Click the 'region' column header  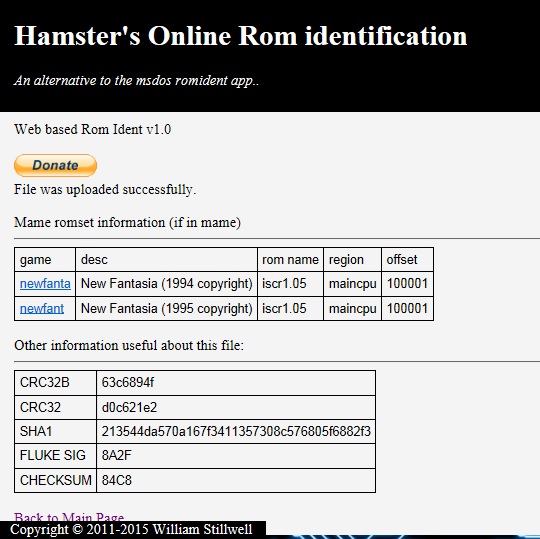pyautogui.click(x=352, y=259)
